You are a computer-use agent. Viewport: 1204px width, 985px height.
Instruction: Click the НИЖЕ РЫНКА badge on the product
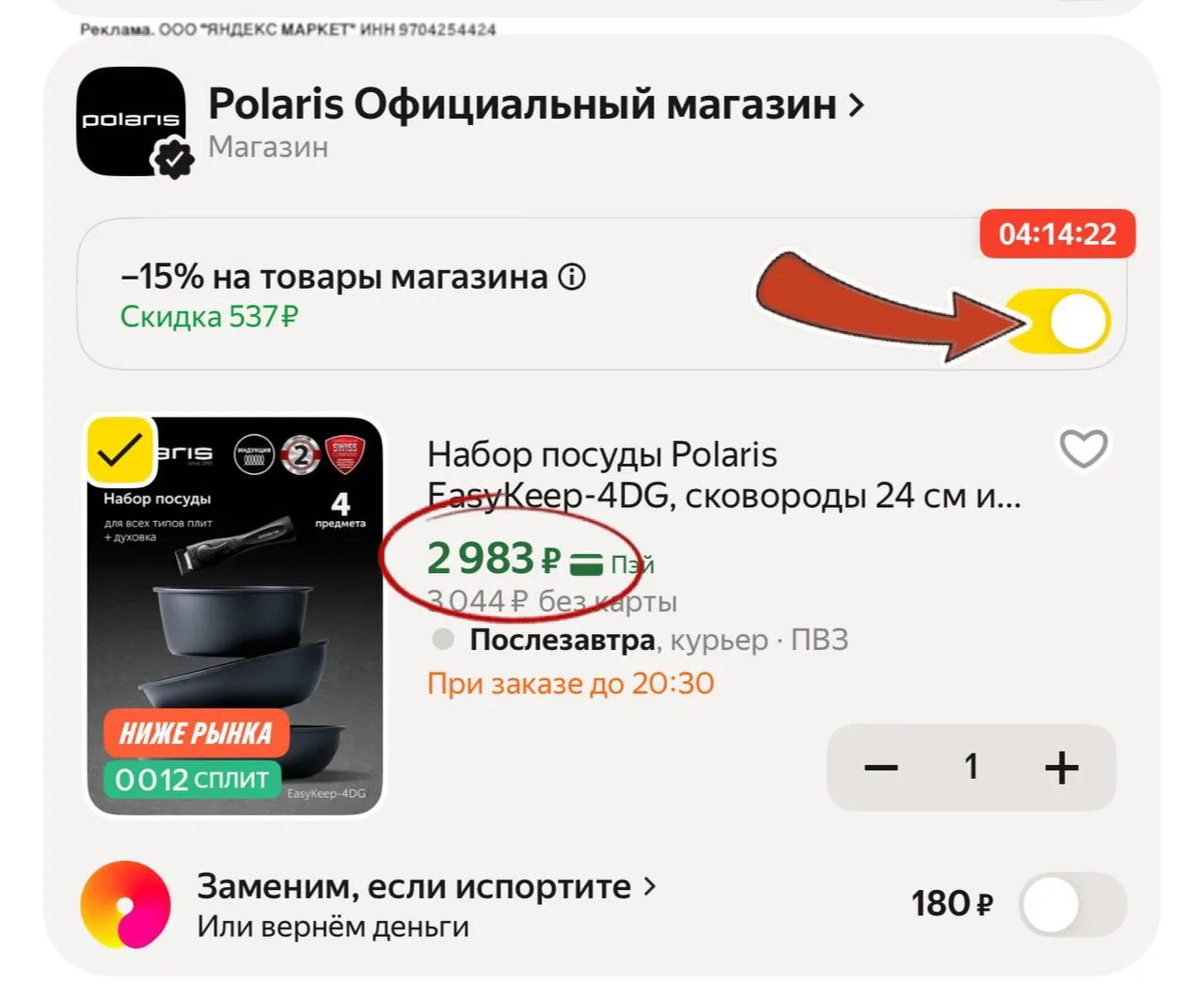196,733
